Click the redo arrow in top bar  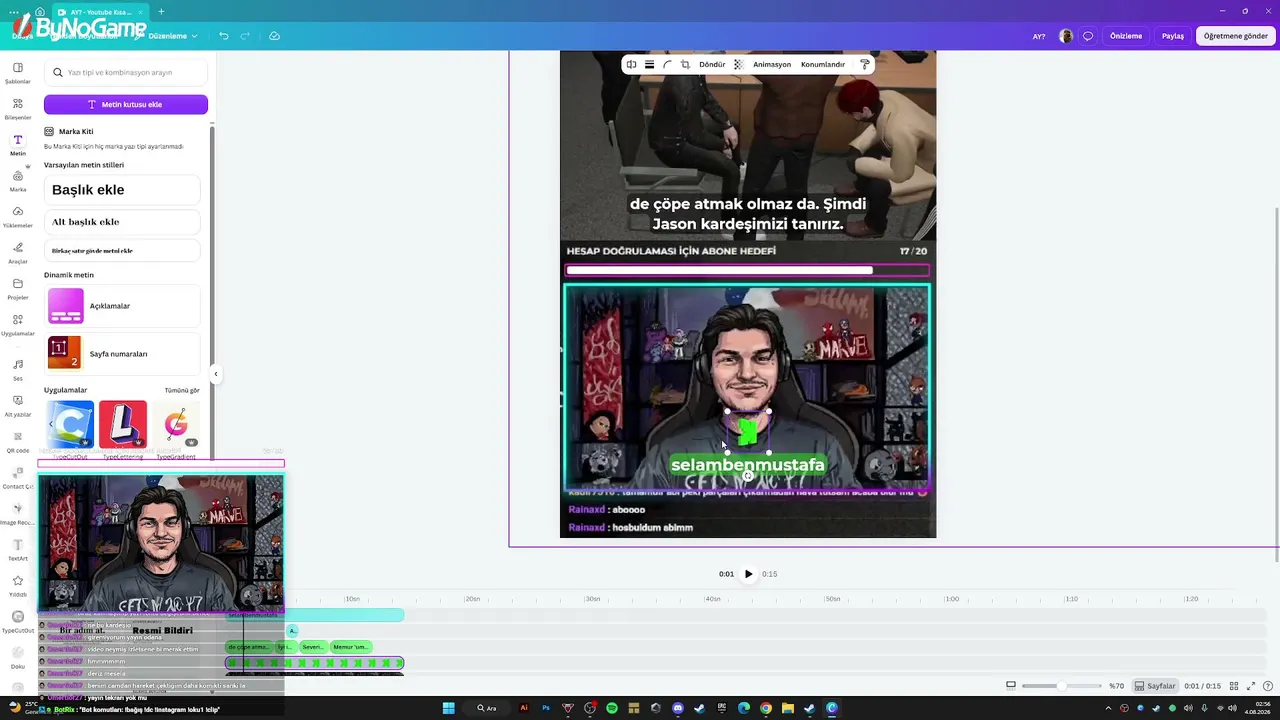coord(245,36)
